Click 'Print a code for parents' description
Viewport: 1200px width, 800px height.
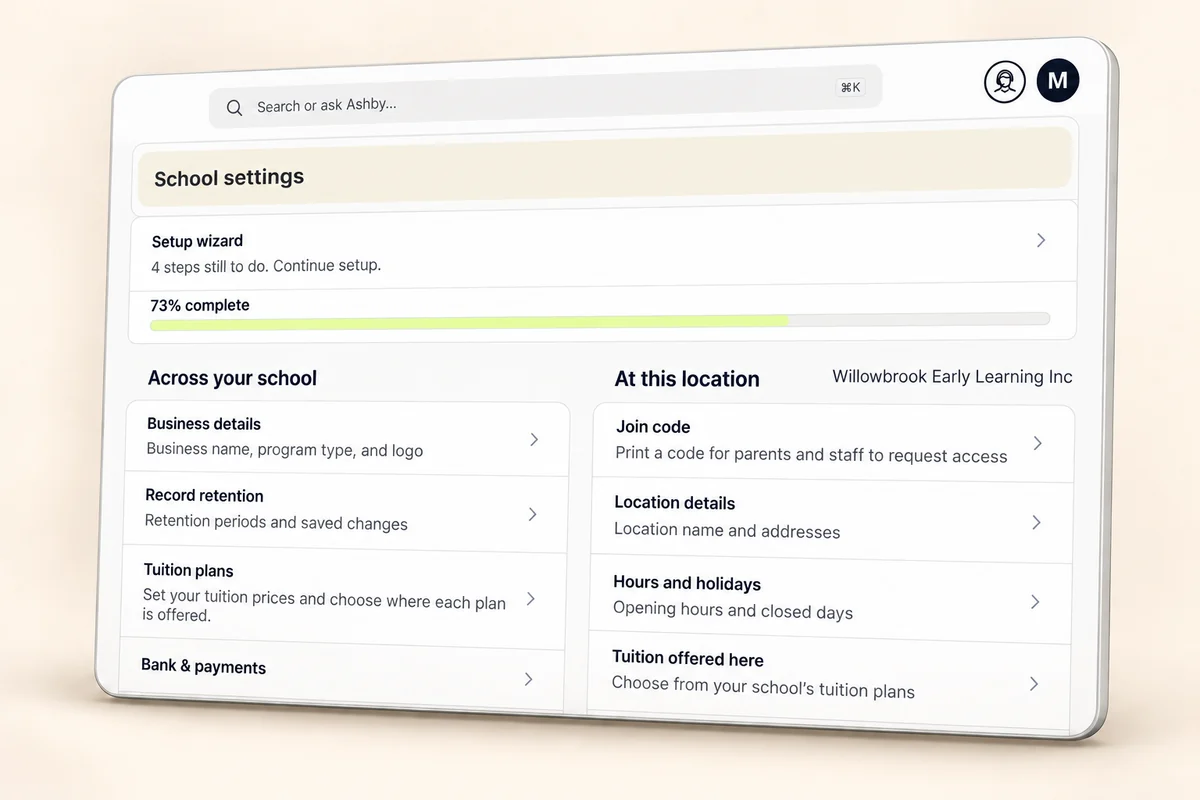pyautogui.click(x=811, y=454)
